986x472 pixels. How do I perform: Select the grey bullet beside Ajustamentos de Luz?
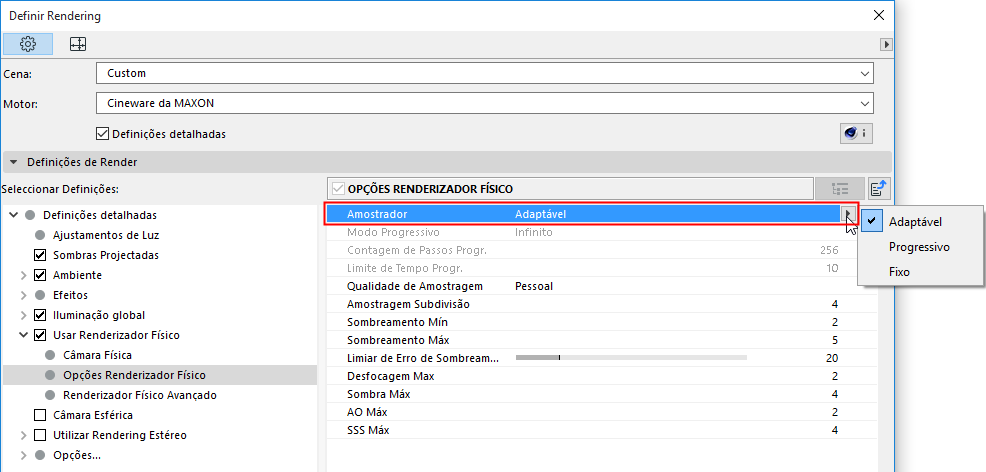coord(40,235)
